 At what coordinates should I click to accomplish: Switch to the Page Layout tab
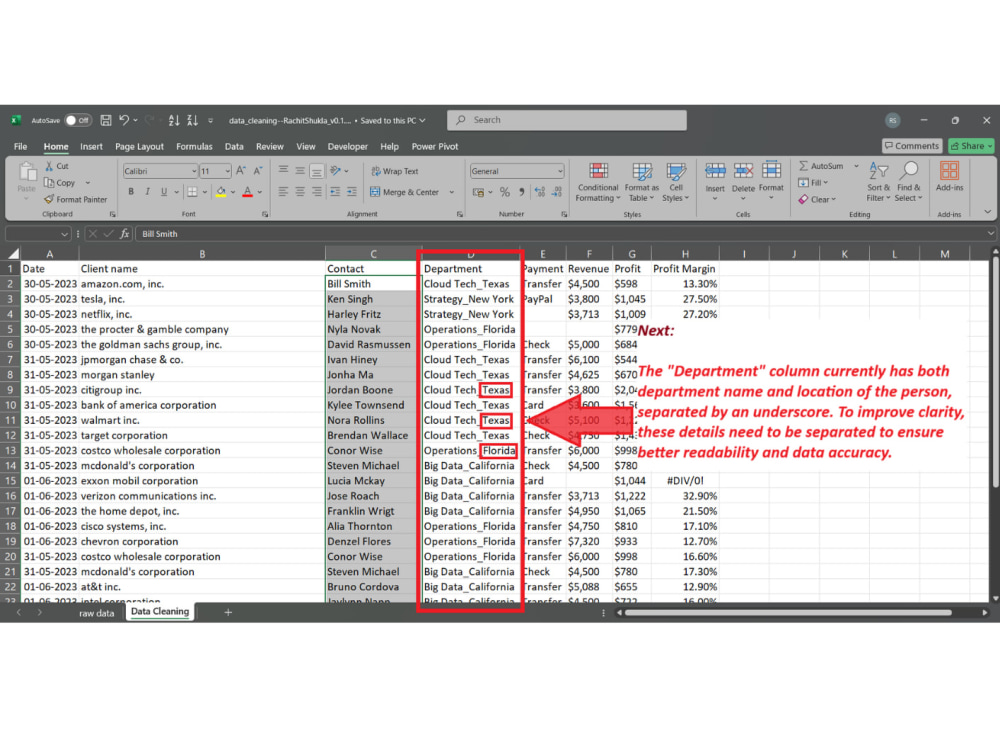tap(139, 146)
